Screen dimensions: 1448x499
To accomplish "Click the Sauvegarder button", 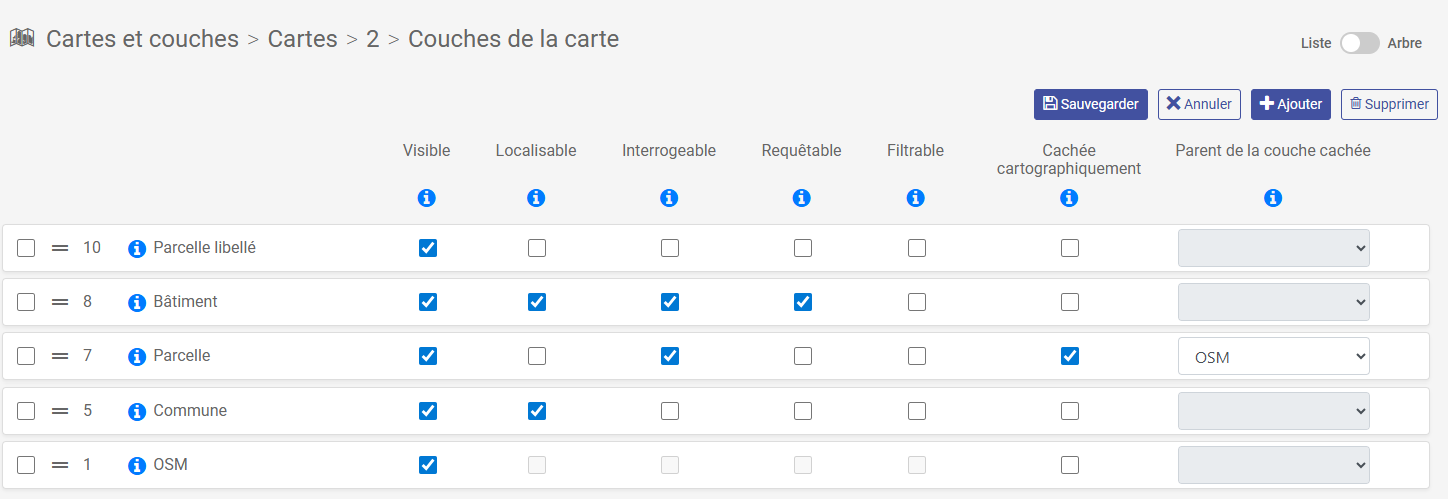I will pyautogui.click(x=1090, y=104).
